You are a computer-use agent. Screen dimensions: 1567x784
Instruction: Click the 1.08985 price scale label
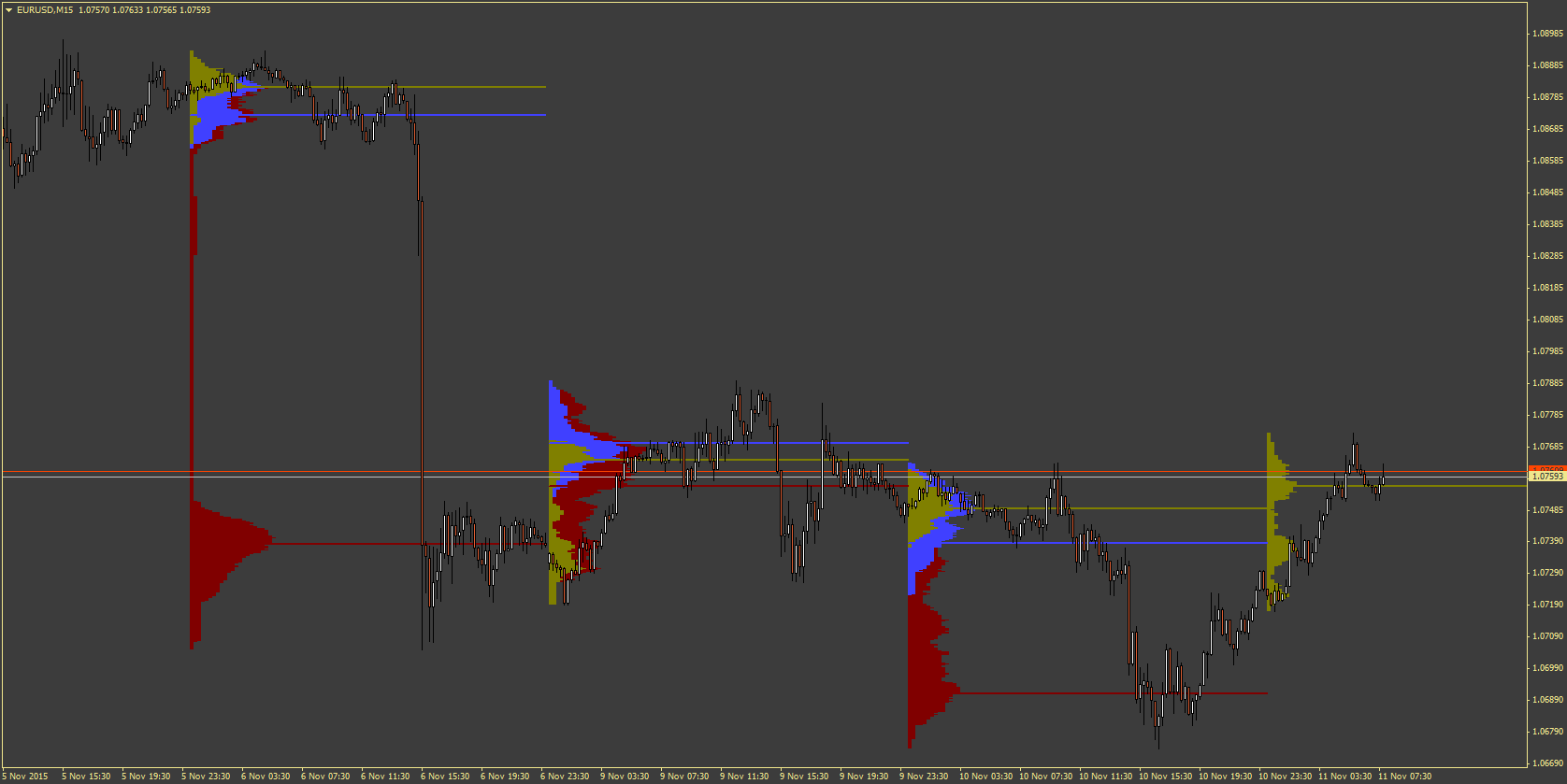(1547, 34)
